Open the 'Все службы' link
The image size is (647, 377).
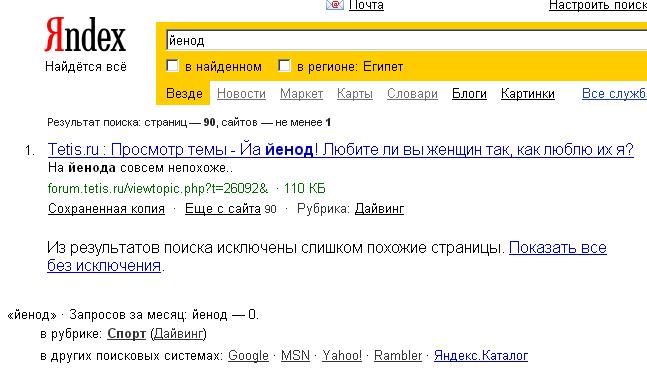[x=614, y=94]
